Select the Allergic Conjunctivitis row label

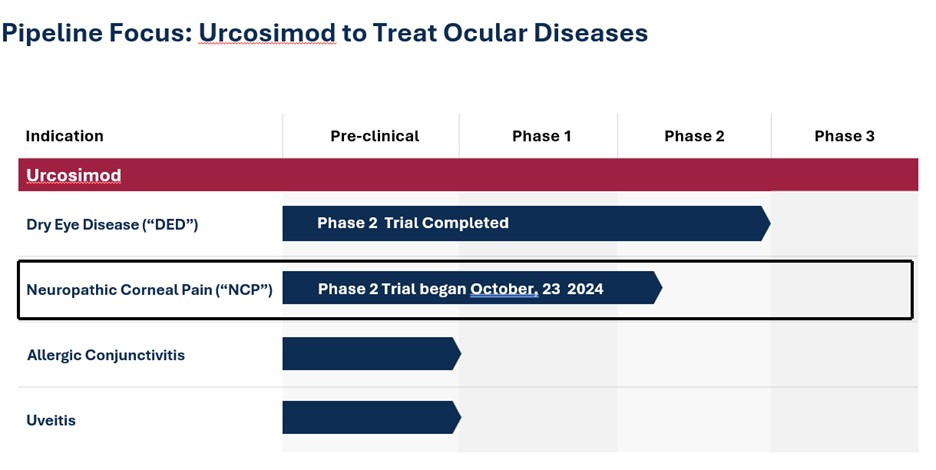coord(106,355)
